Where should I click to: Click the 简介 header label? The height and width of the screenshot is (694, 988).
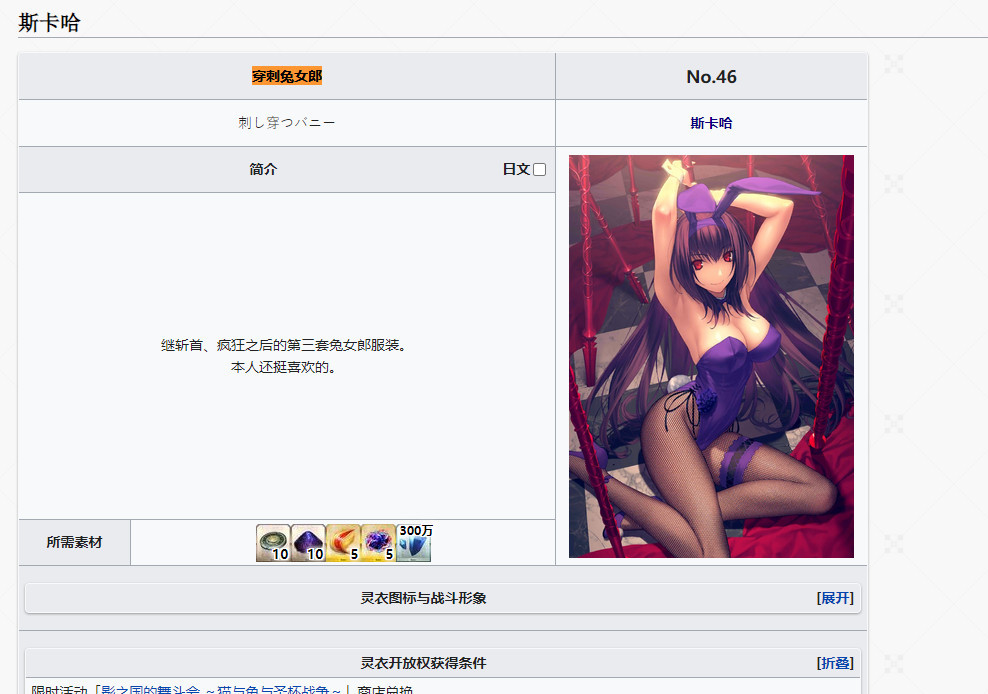[x=263, y=170]
